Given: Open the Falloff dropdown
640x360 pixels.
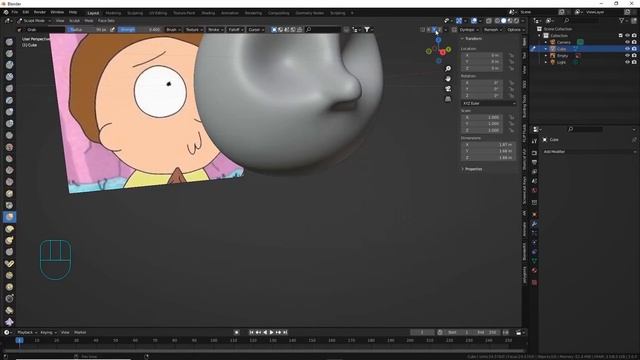Looking at the screenshot, I should click(x=236, y=30).
